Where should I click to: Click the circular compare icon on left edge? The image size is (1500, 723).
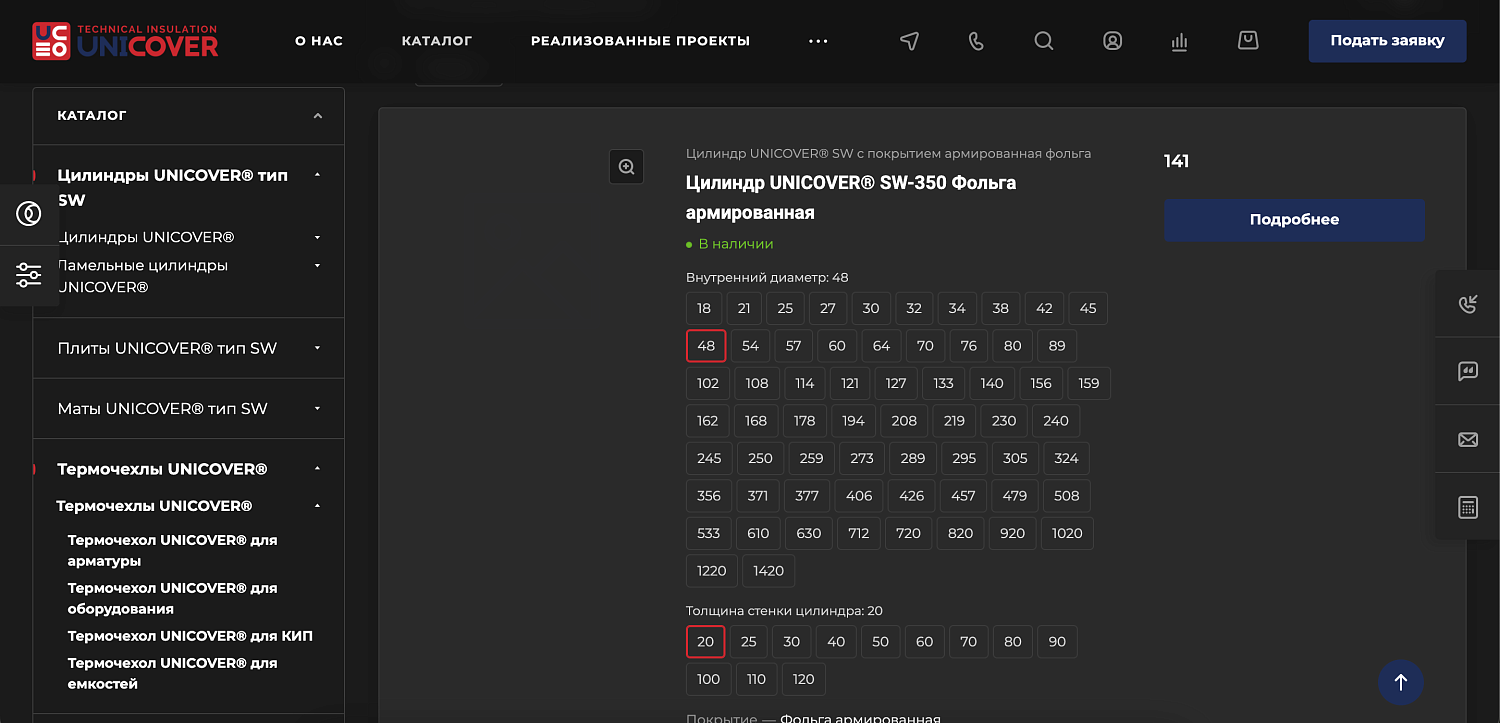tap(29, 213)
